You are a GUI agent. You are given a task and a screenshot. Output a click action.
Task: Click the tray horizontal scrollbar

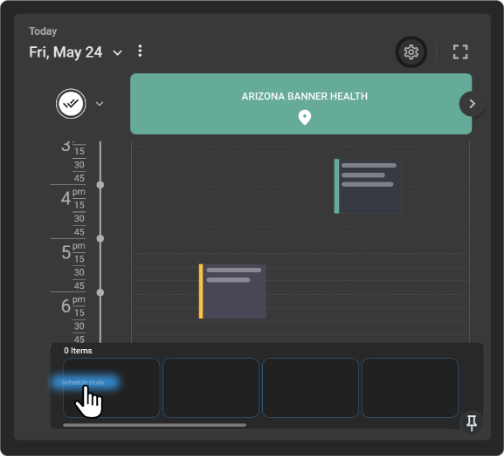click(x=155, y=425)
